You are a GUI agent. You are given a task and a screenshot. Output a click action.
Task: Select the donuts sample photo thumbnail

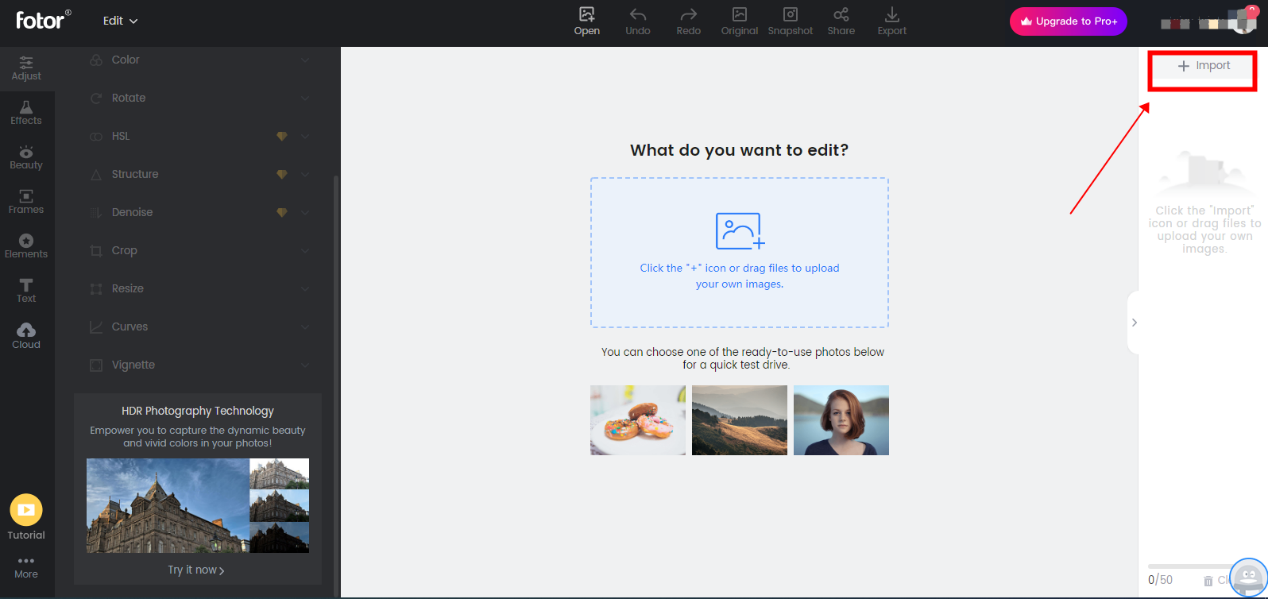[637, 420]
